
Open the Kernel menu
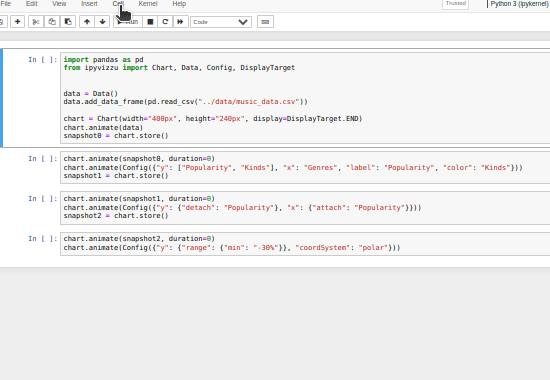[148, 4]
